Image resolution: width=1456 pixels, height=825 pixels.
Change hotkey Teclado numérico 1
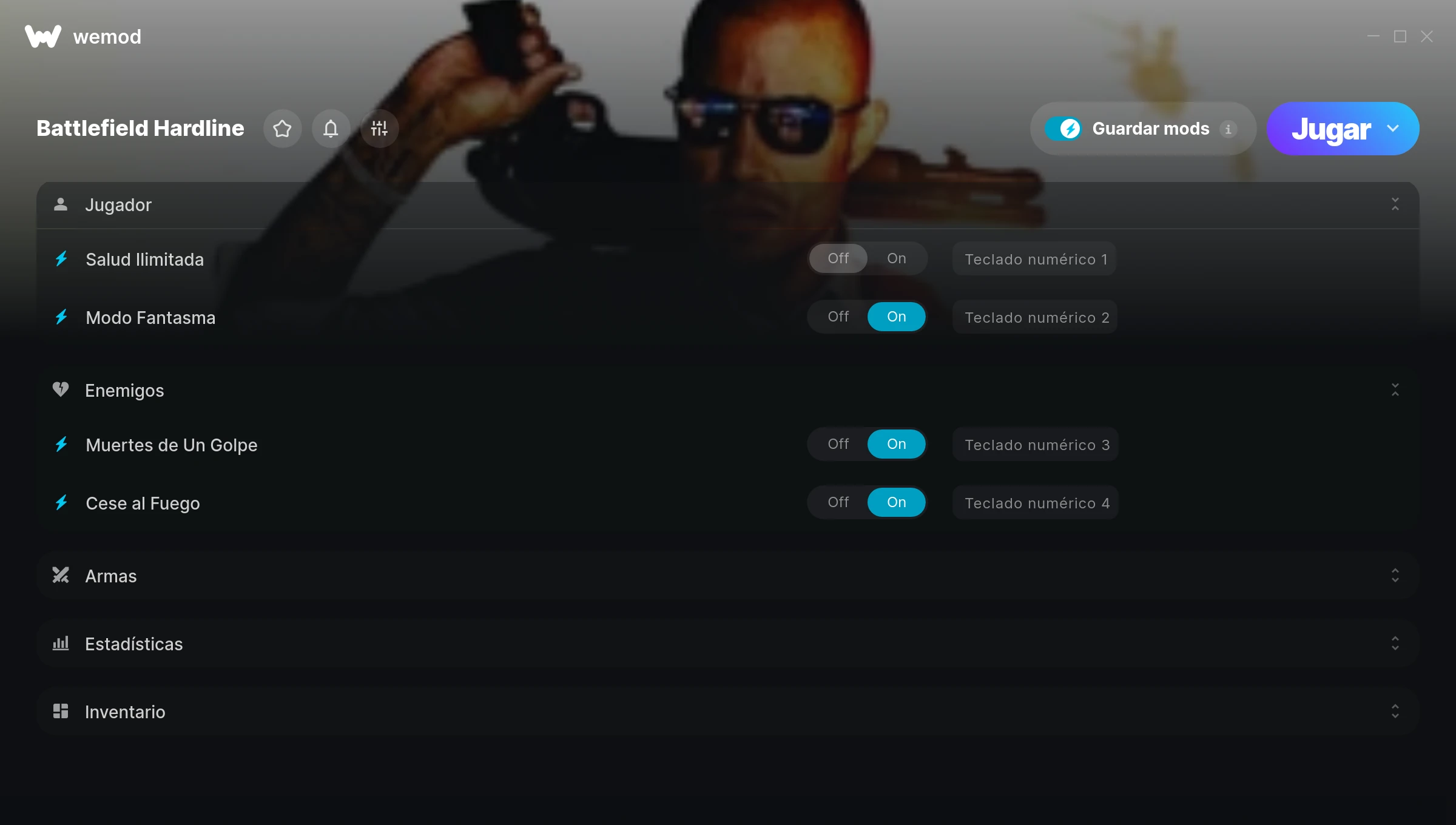coord(1034,259)
